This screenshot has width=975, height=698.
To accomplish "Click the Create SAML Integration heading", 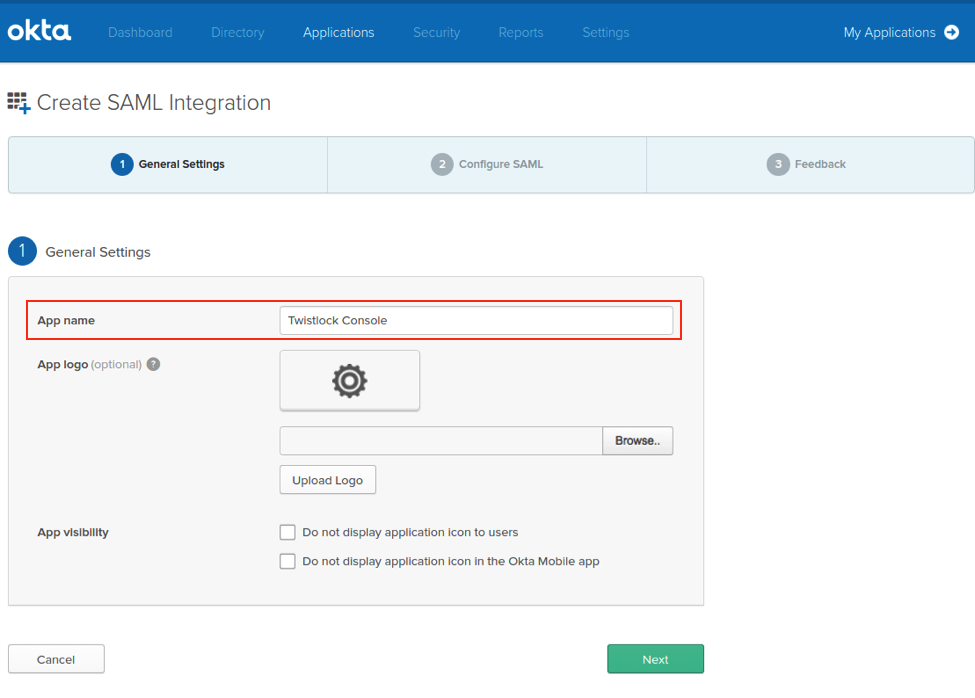I will (x=154, y=103).
